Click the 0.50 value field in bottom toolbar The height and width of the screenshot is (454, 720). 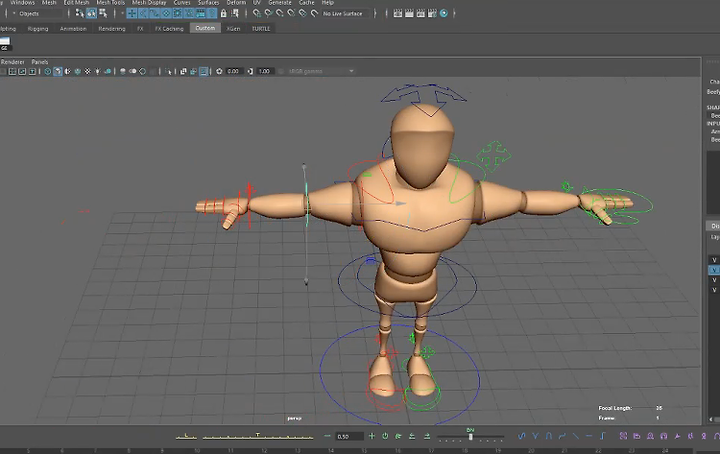pyautogui.click(x=348, y=436)
